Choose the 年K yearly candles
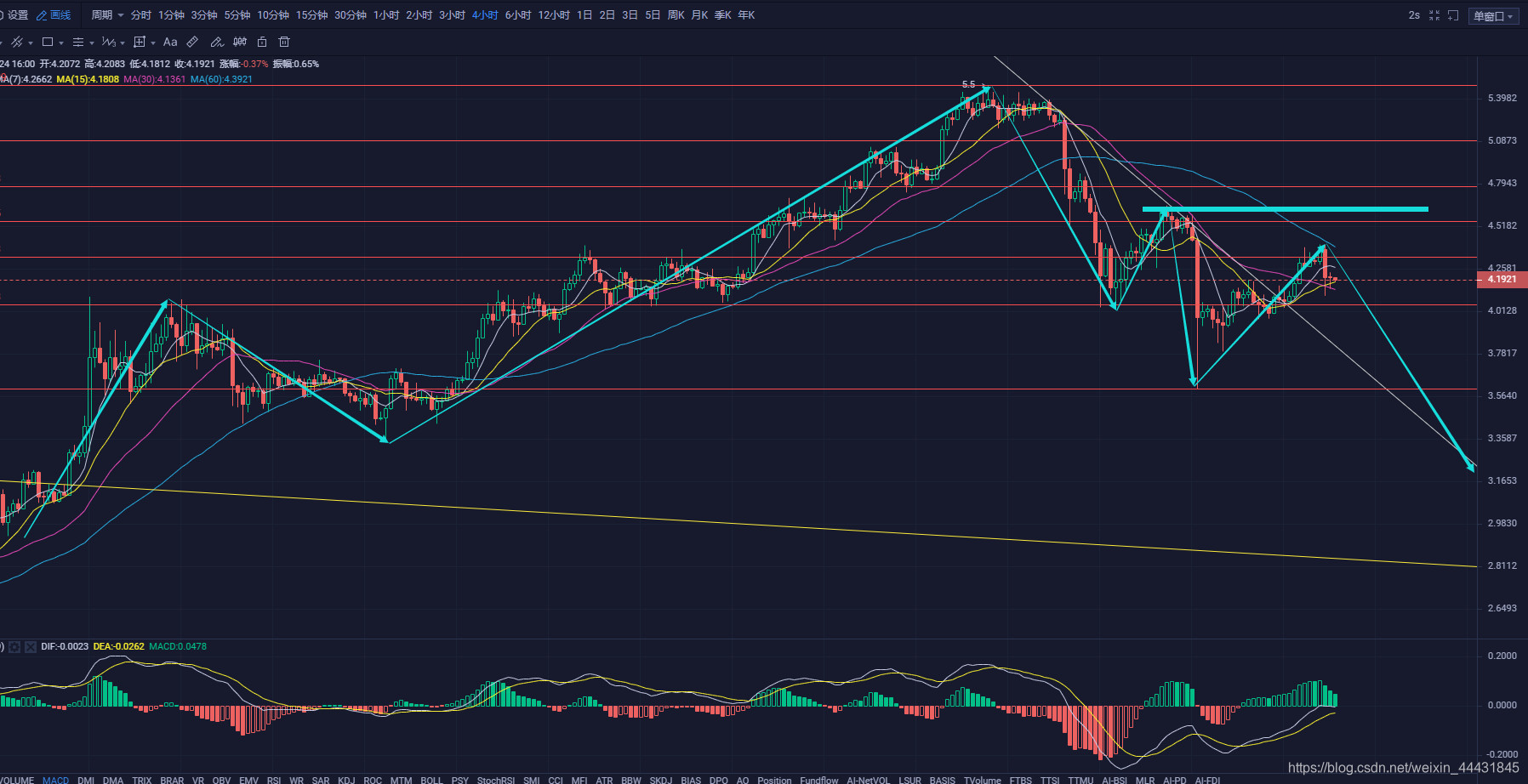1528x784 pixels. [746, 15]
